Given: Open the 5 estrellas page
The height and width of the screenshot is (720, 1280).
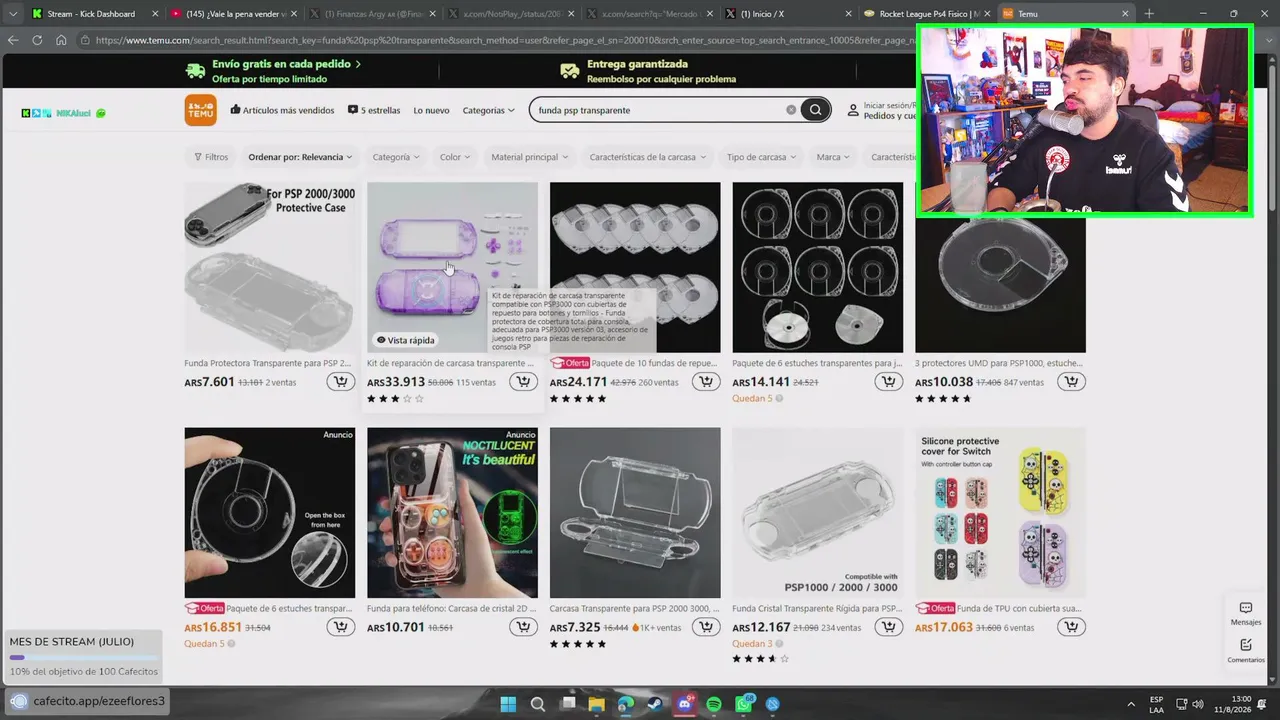Looking at the screenshot, I should click(x=374, y=110).
